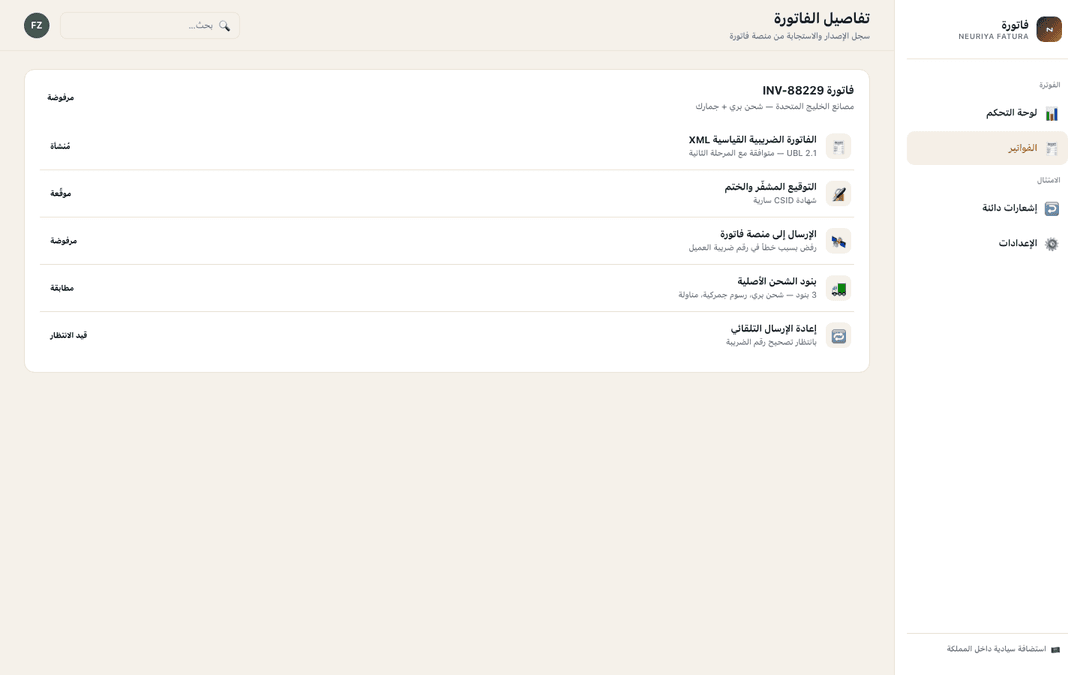
Task: Click the تفاصيل الفاتورة page heading
Action: point(821,18)
